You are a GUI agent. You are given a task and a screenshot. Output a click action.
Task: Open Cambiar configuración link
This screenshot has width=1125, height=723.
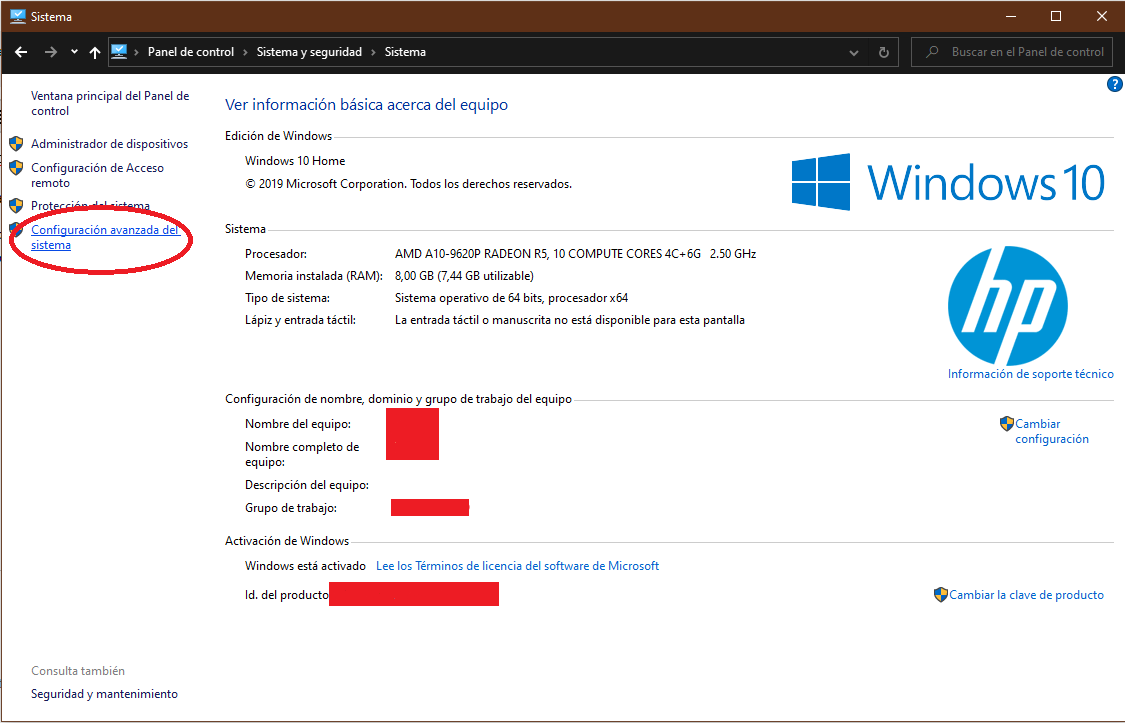1052,431
